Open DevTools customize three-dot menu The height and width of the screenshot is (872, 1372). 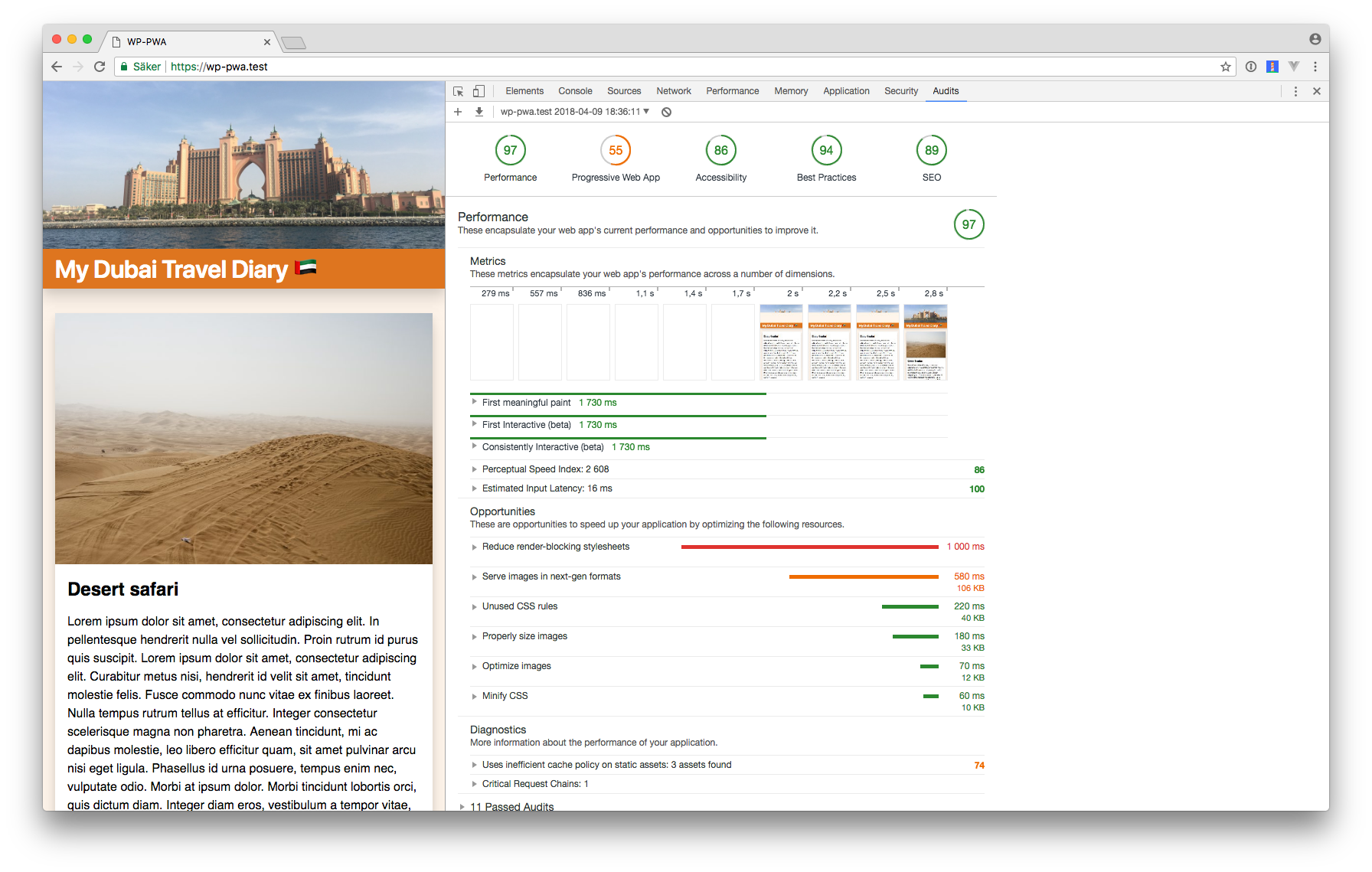1295,91
